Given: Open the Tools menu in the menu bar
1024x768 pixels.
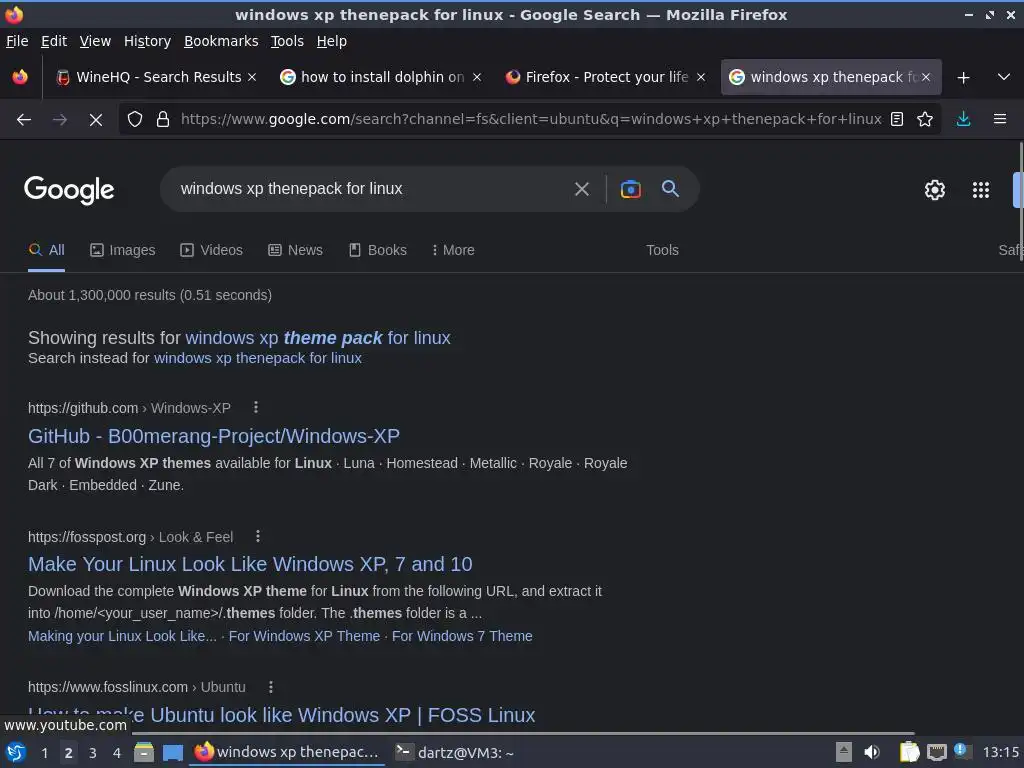Looking at the screenshot, I should pos(287,41).
